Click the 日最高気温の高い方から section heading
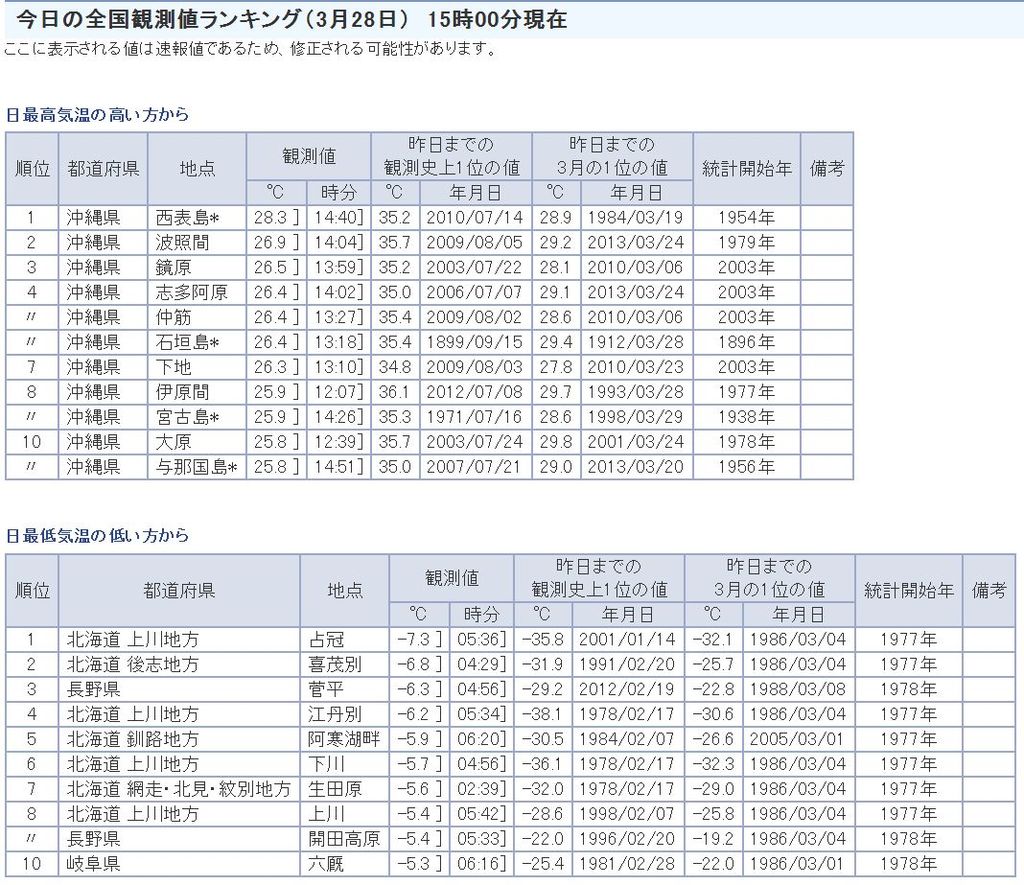Viewport: 1024px width, 885px height. pyautogui.click(x=97, y=114)
